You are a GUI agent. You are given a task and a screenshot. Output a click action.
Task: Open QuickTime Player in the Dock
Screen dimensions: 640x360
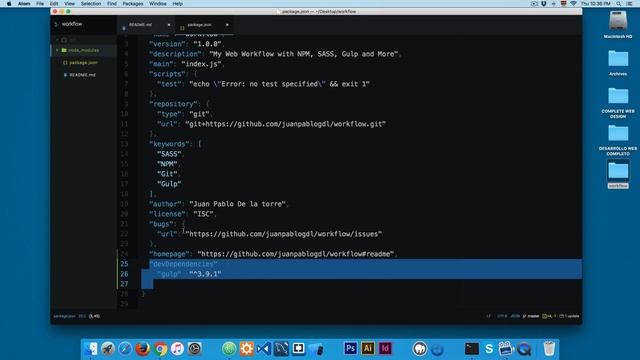coord(524,349)
